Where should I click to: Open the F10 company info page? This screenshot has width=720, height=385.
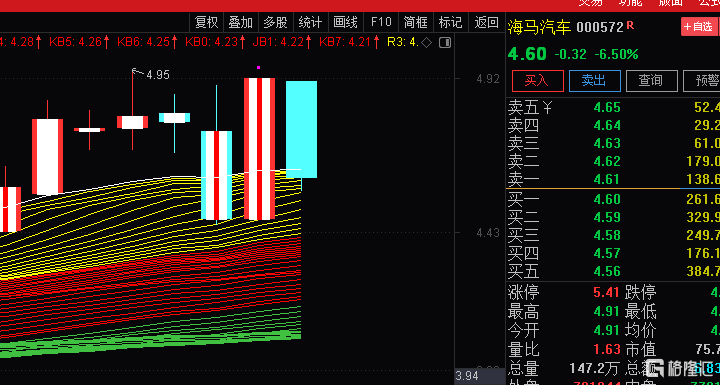[x=381, y=22]
